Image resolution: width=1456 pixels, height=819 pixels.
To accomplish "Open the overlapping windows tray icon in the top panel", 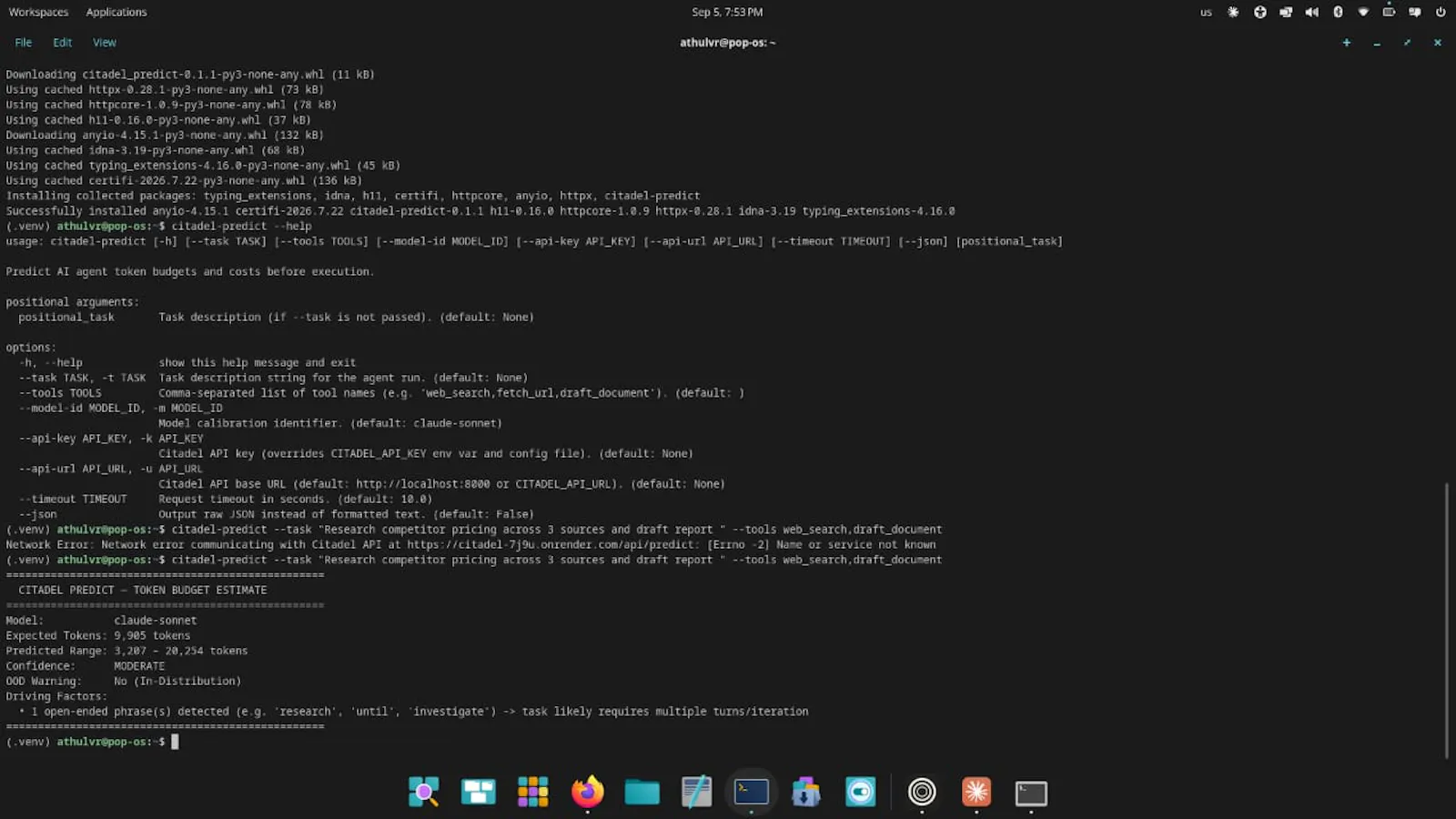I will click(x=1286, y=12).
